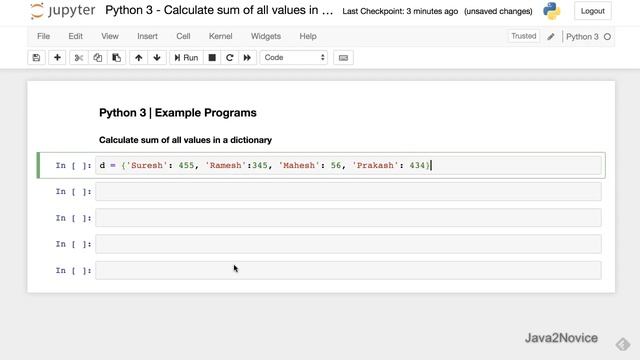Click the Python logo icon
This screenshot has width=640, height=360.
(x=552, y=11)
